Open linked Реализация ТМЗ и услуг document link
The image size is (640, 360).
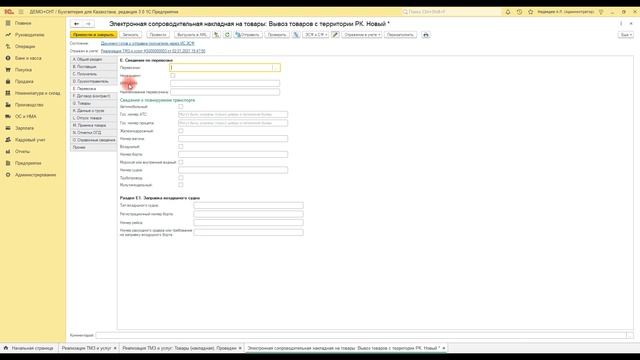[153, 51]
